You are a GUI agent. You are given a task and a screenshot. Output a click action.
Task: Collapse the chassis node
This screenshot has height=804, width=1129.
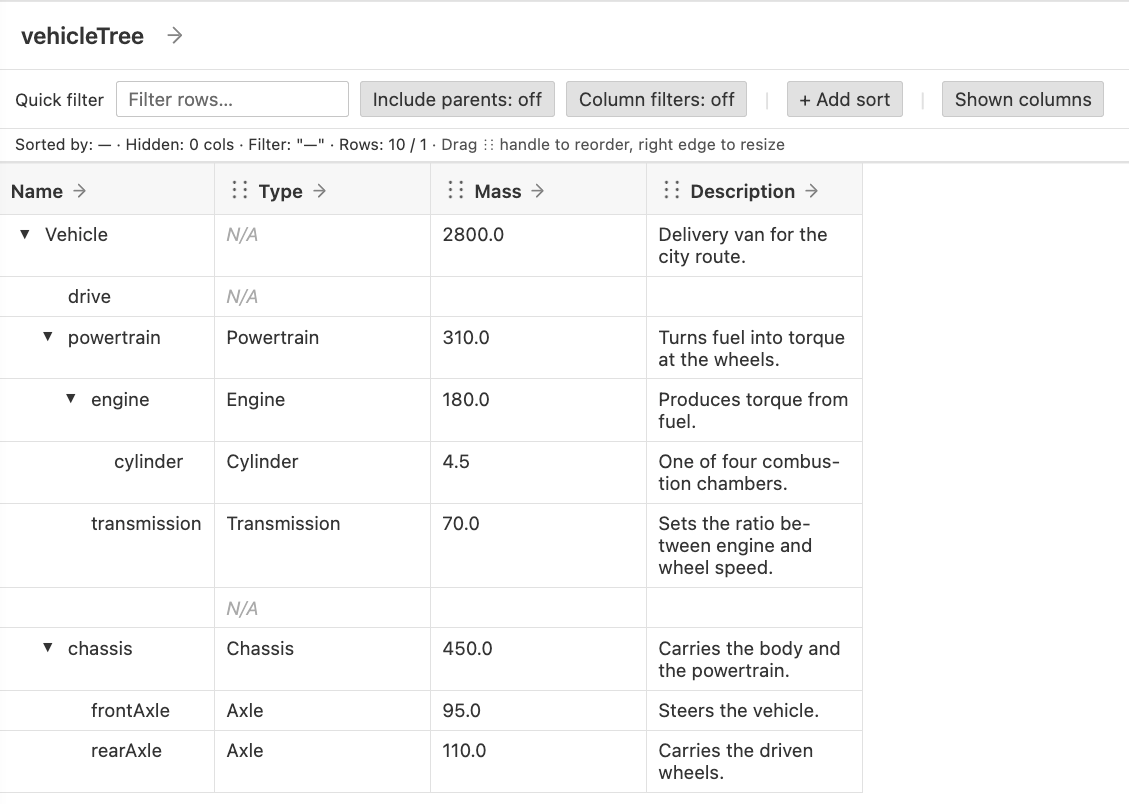[x=48, y=648]
